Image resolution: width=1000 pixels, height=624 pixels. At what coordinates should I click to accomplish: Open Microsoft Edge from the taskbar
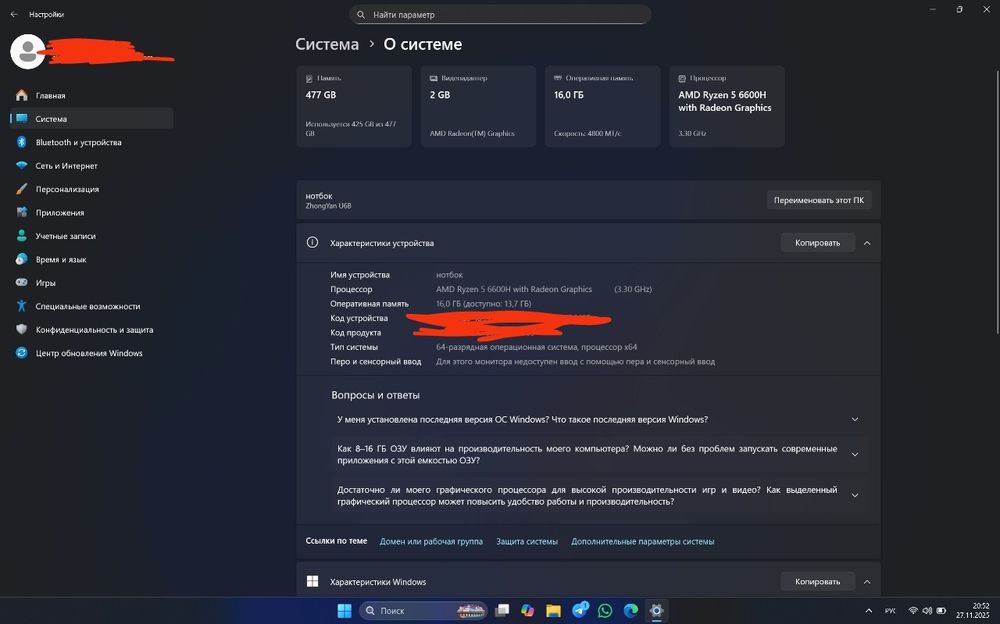631,611
